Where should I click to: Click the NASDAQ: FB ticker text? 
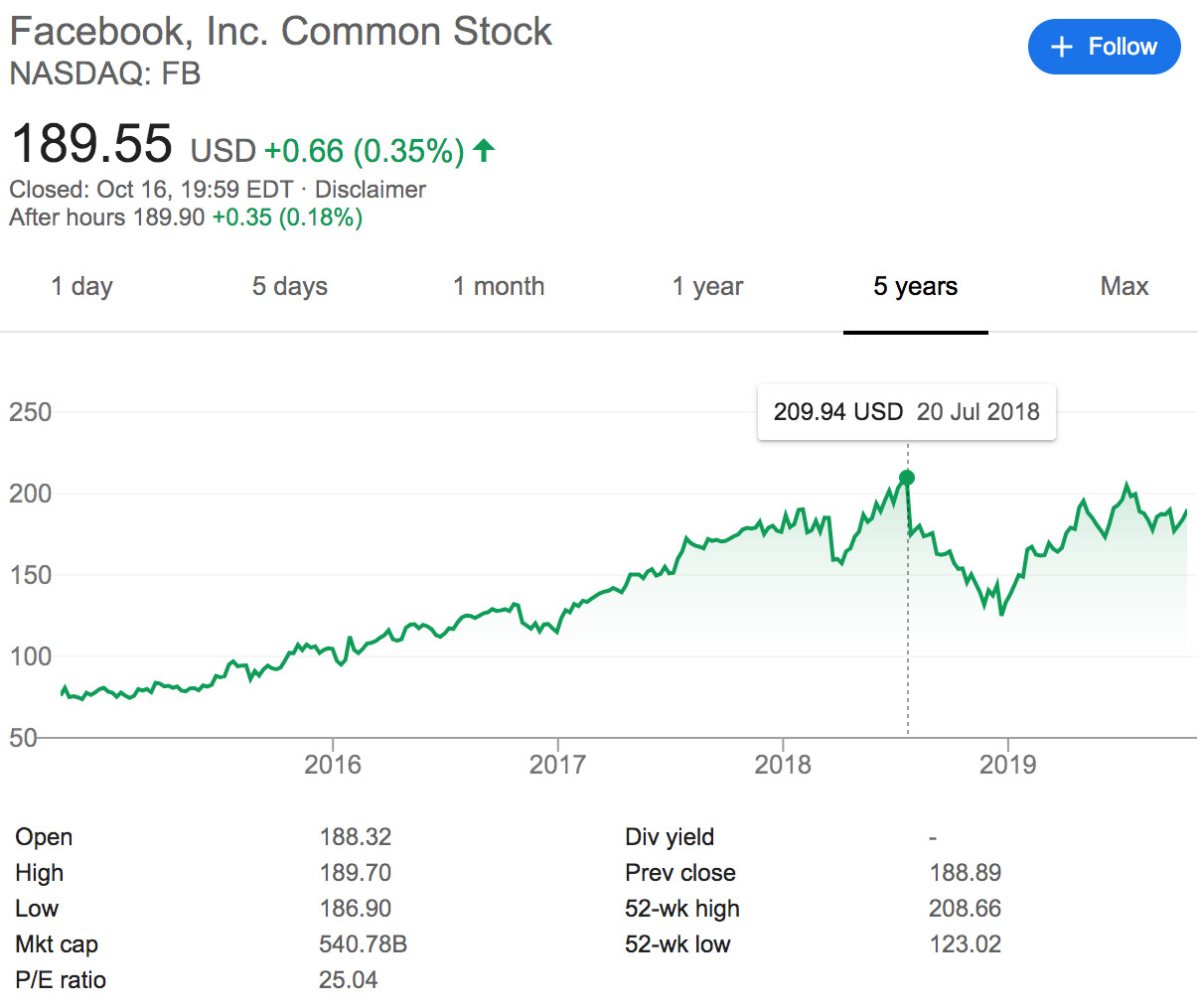[105, 74]
